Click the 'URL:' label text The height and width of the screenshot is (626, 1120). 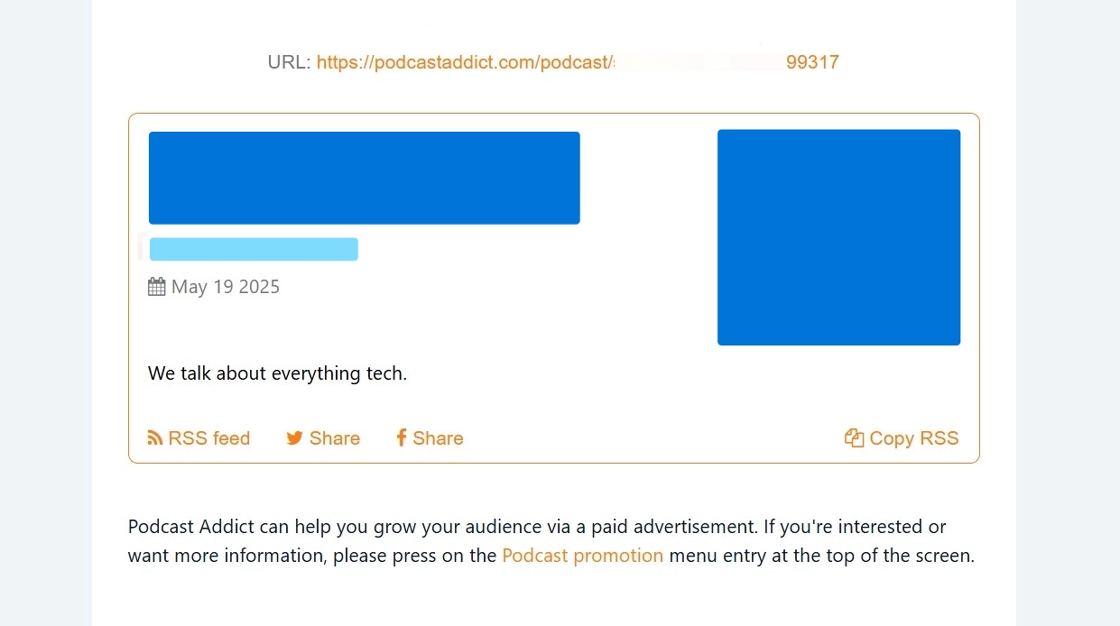click(x=289, y=62)
